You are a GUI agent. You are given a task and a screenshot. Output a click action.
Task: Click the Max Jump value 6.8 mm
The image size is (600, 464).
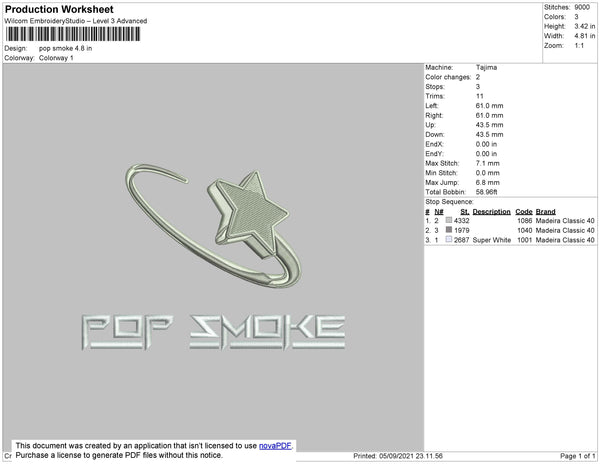coord(488,182)
